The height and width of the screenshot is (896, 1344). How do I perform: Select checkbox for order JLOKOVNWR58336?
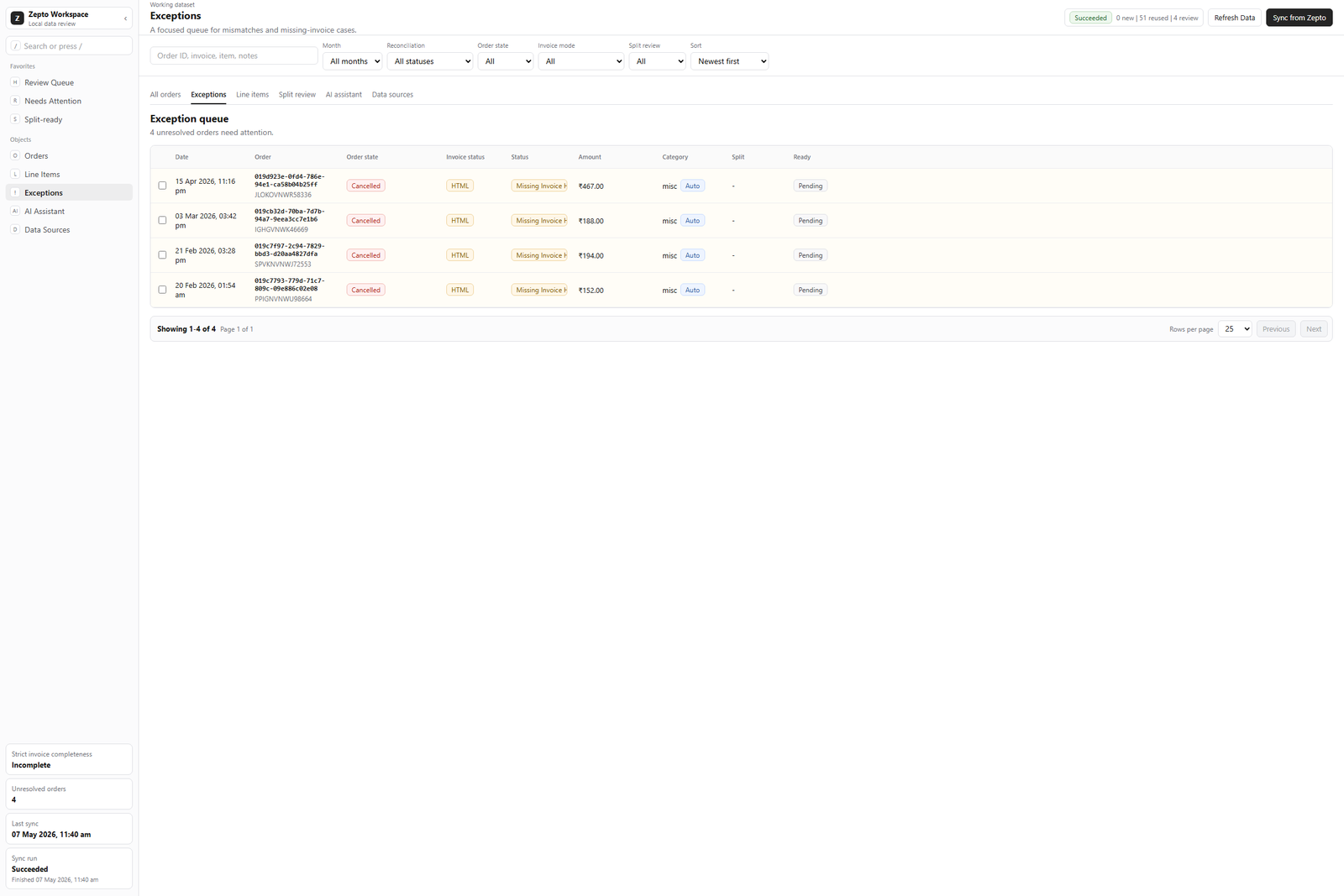[162, 186]
